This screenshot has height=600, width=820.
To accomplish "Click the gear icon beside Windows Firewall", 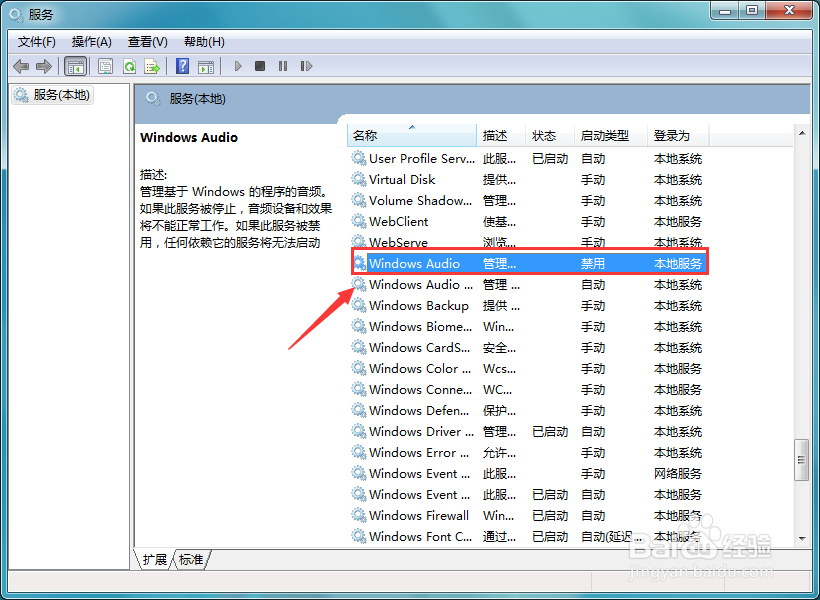I will pos(358,515).
